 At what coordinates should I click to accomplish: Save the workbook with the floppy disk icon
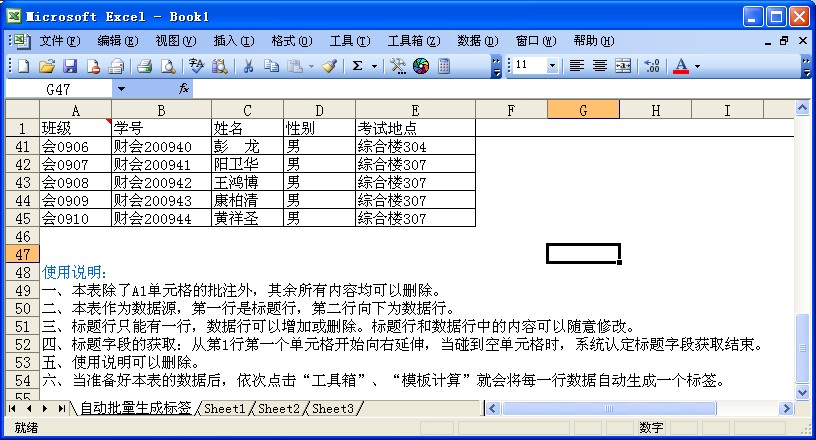coord(70,66)
